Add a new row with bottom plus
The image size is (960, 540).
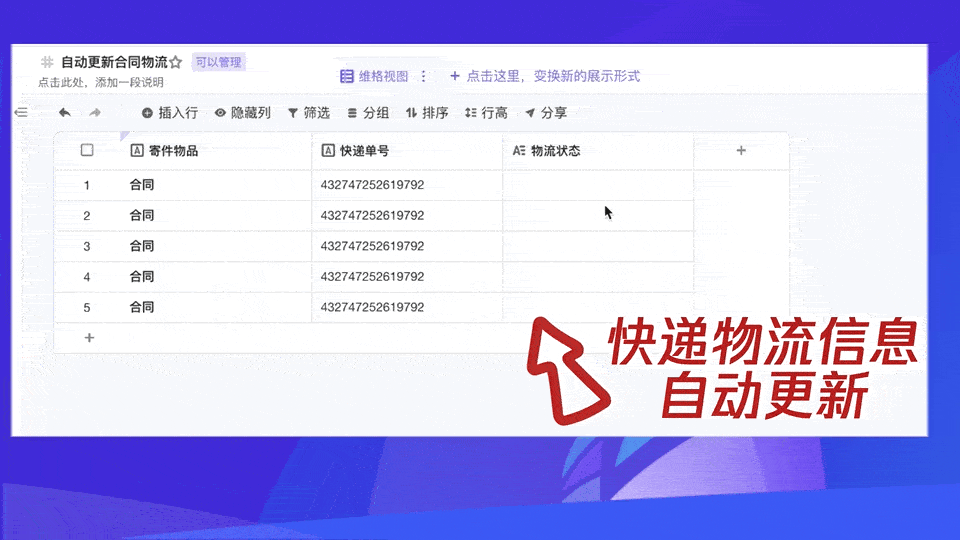[x=89, y=337]
